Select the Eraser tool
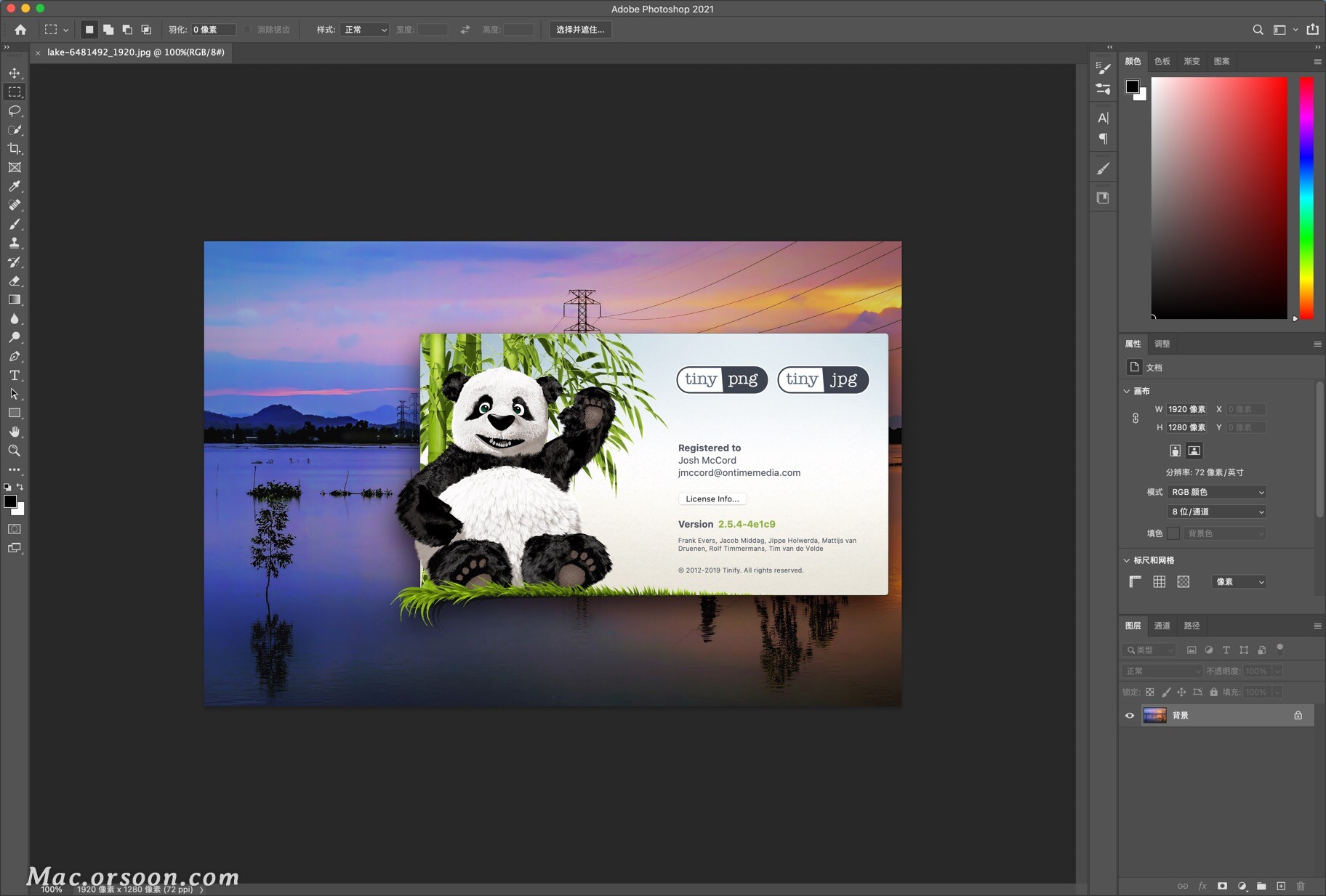 tap(15, 280)
